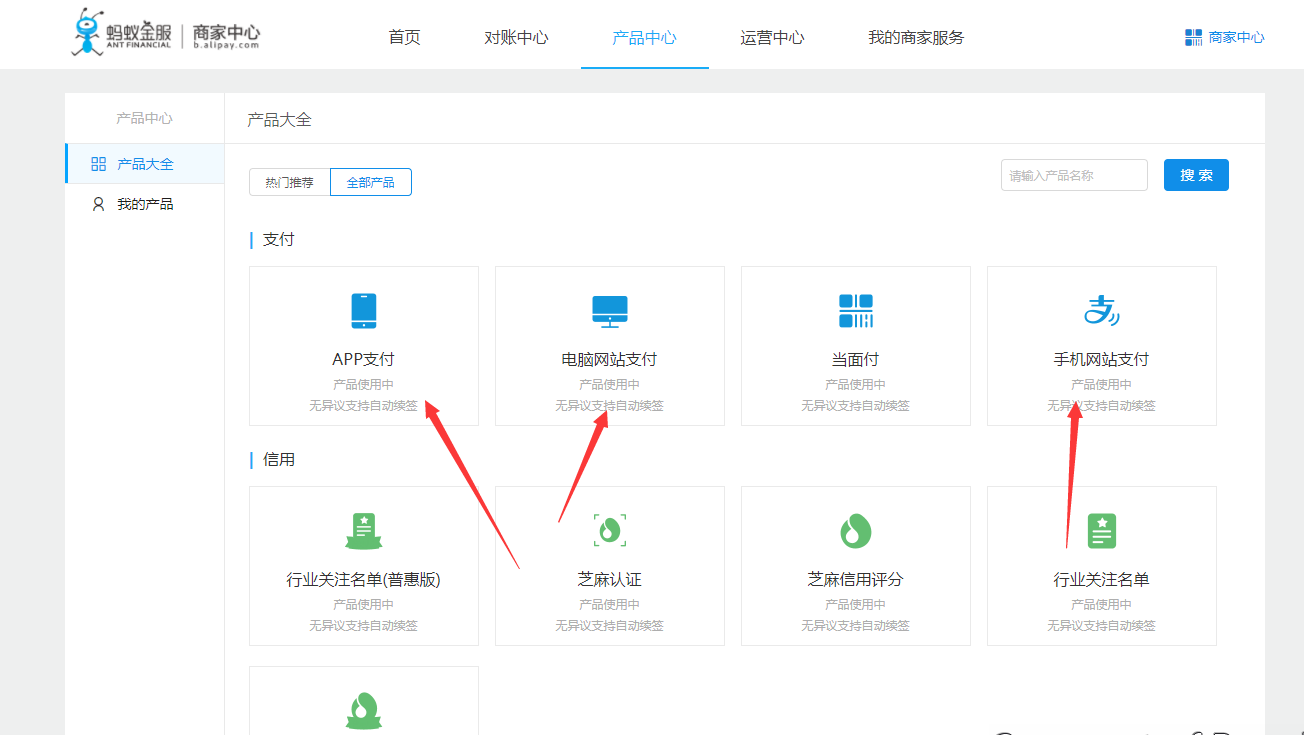Click the 支付 section heading
Viewport: 1304px width, 735px height.
point(279,240)
